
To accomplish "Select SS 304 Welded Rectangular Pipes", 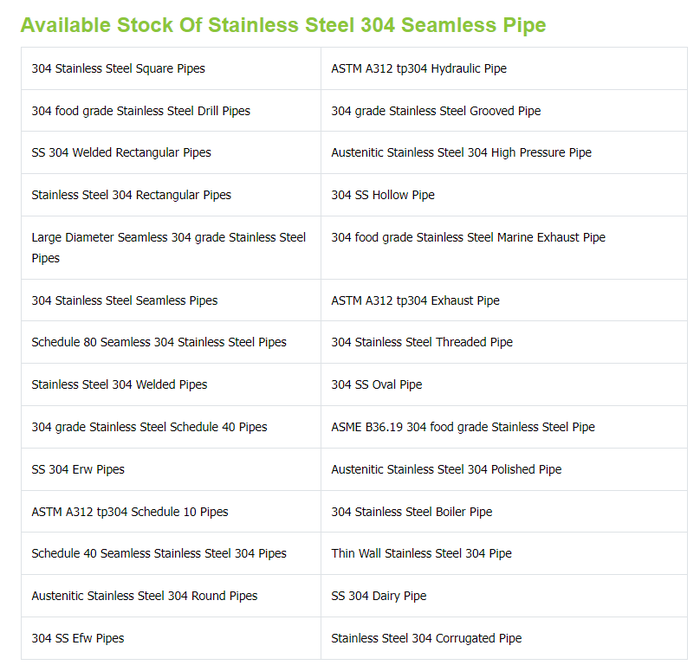I will pos(121,153).
